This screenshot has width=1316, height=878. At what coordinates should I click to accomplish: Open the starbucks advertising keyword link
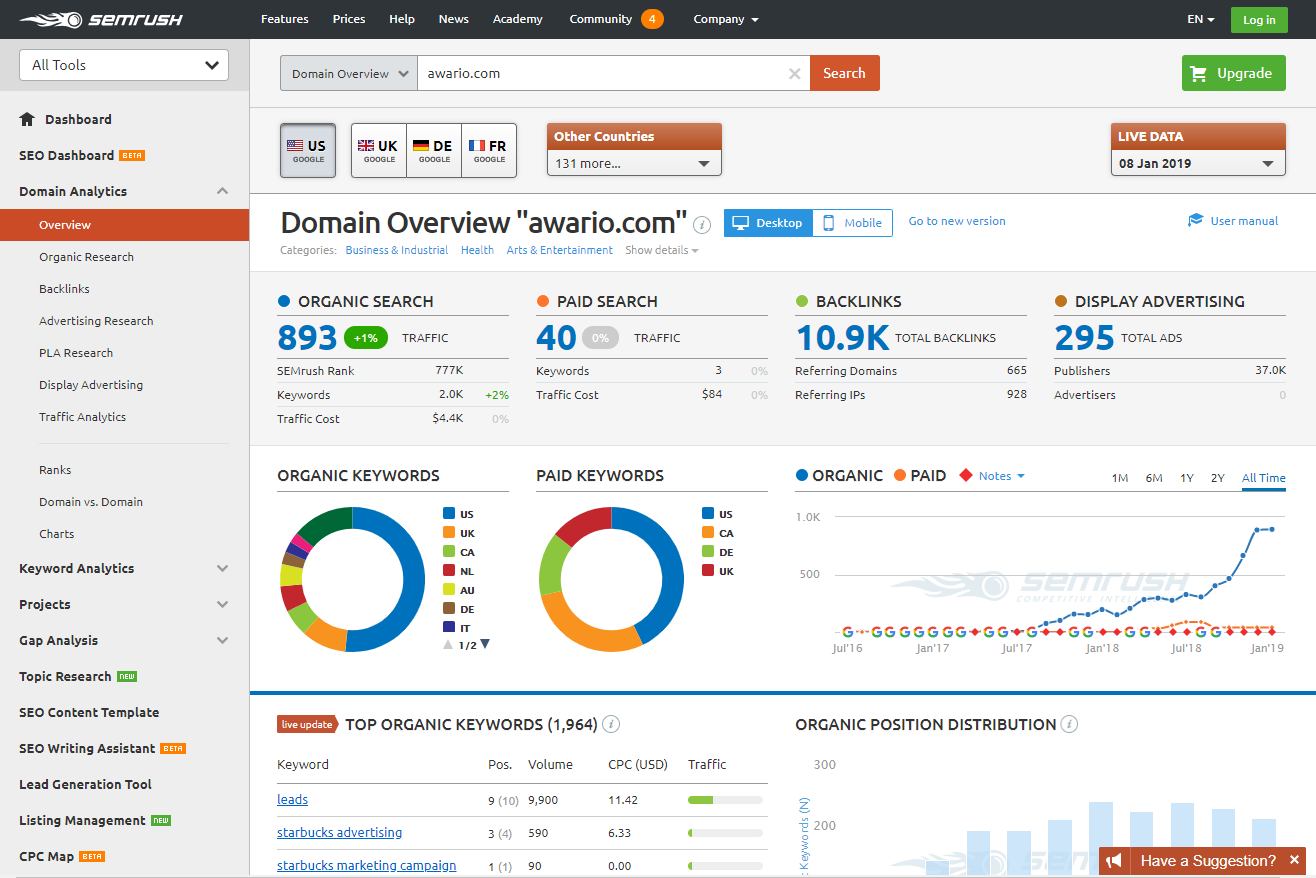(339, 832)
